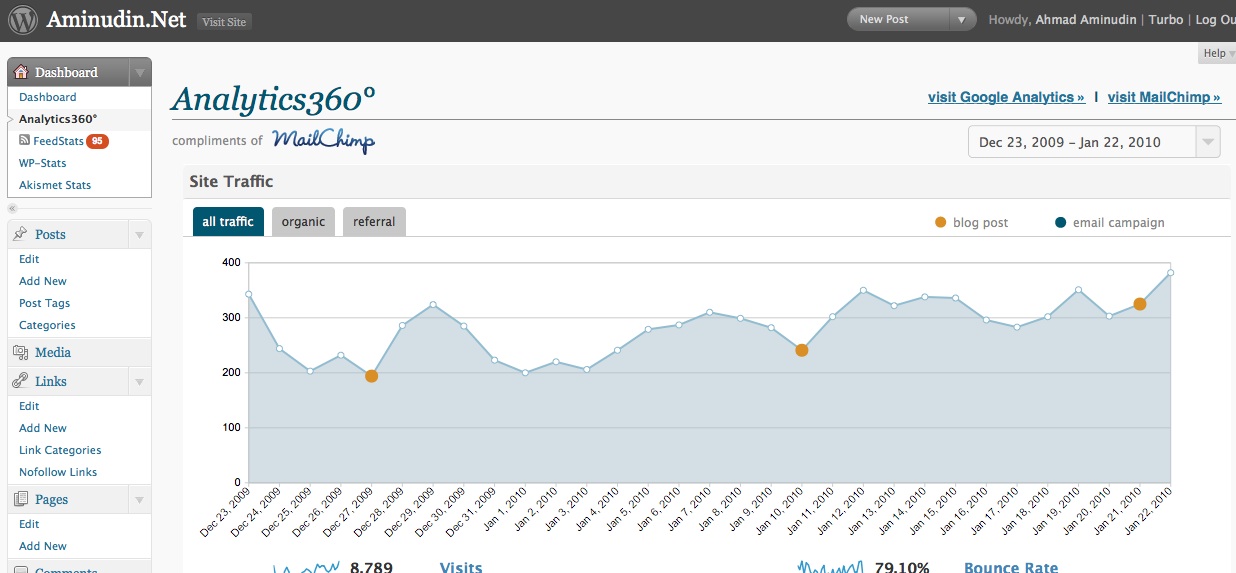Switch to the organic tab
Image resolution: width=1236 pixels, height=573 pixels.
tap(303, 222)
